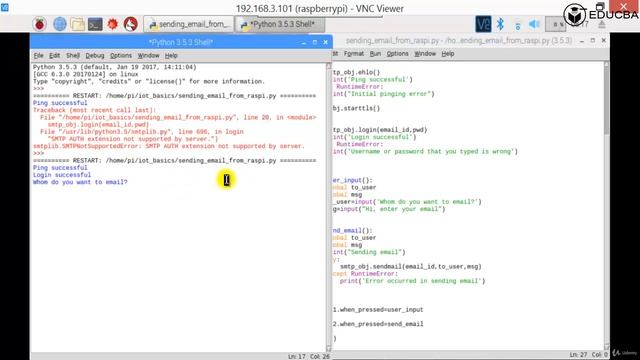Open File menu in Python Shell
The height and width of the screenshot is (360, 640).
[38, 56]
